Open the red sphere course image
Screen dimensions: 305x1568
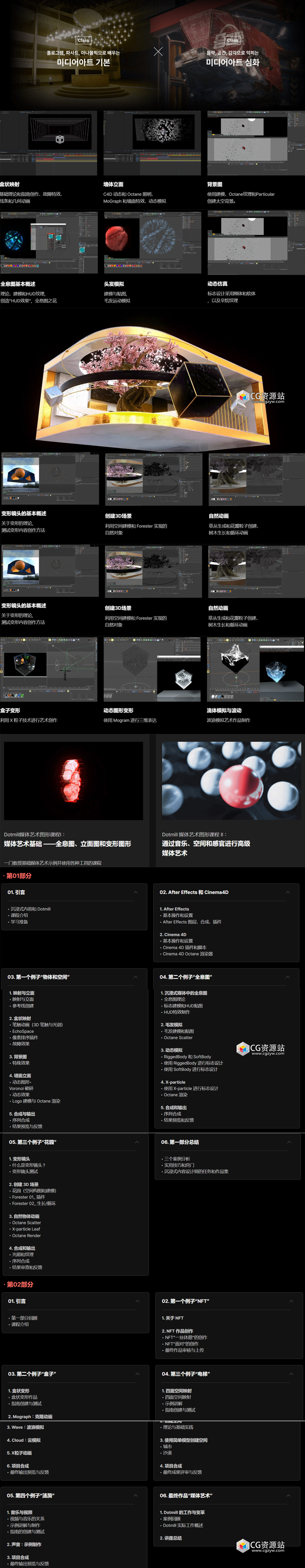[x=232, y=780]
